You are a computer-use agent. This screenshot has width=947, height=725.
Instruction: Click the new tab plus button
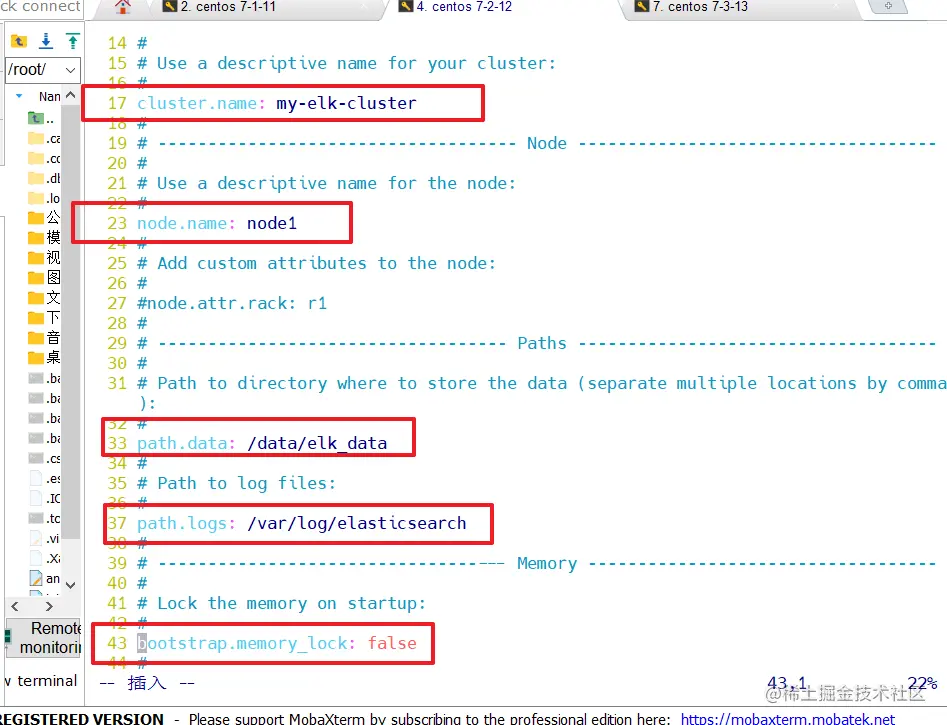888,6
